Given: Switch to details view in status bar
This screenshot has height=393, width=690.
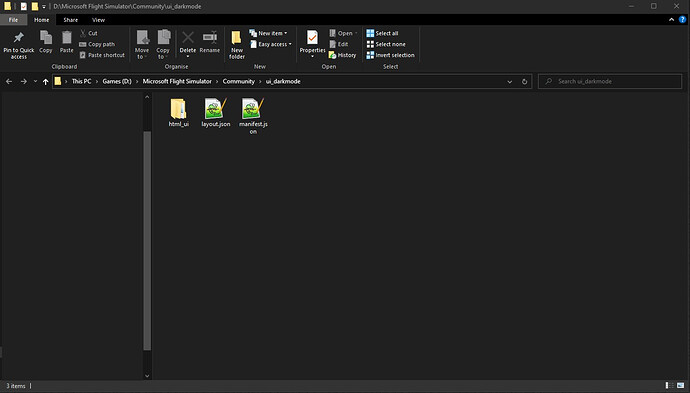Looking at the screenshot, I should 669,386.
